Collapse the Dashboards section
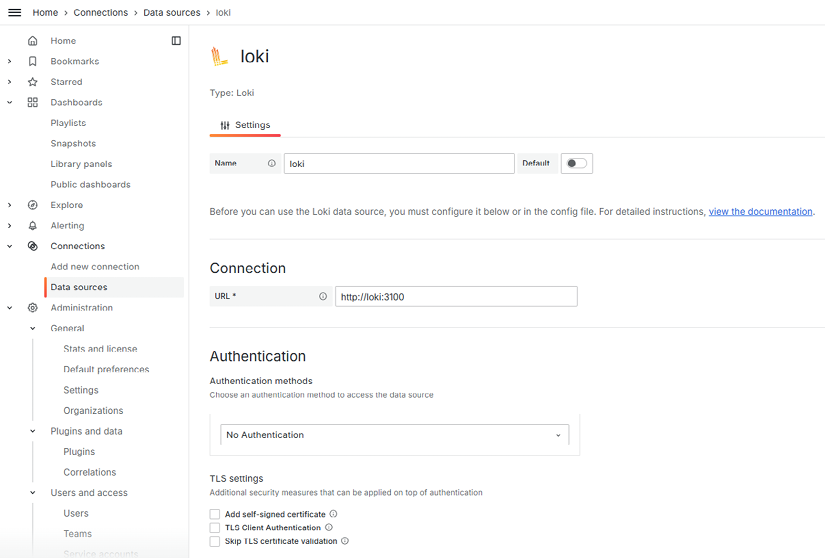 coord(9,102)
